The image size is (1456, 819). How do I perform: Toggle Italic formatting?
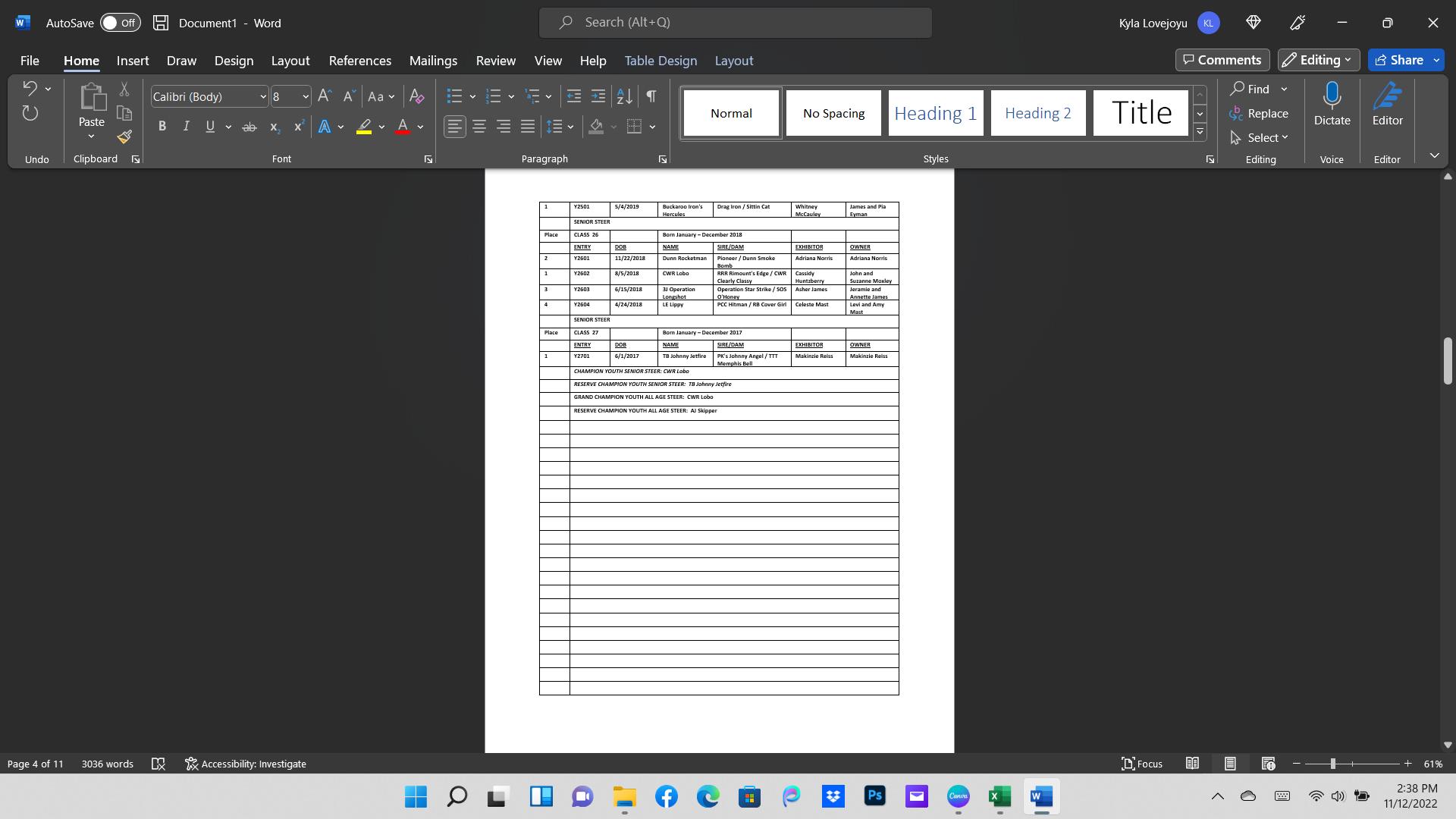click(186, 127)
